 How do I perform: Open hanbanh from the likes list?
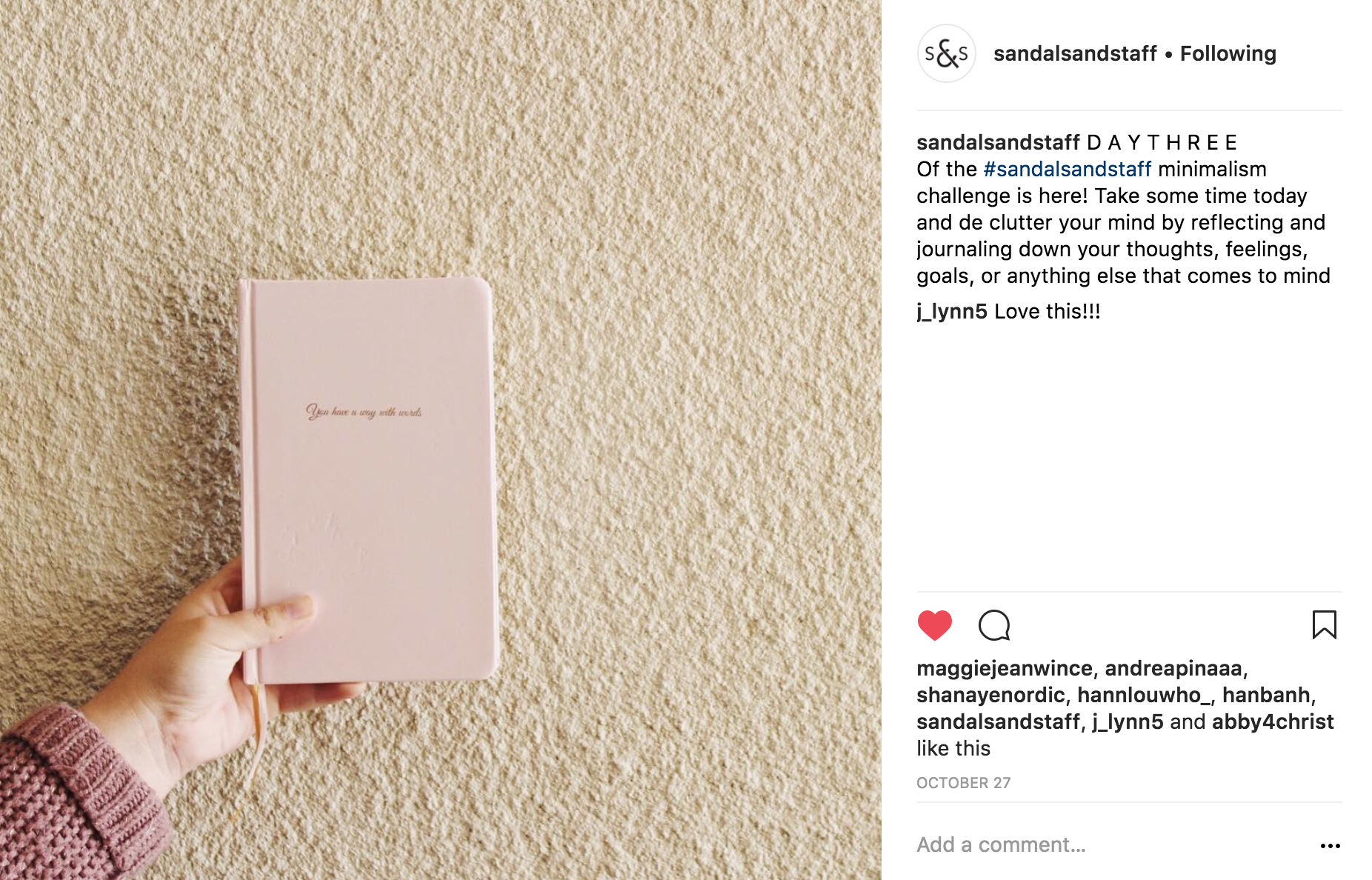1265,695
